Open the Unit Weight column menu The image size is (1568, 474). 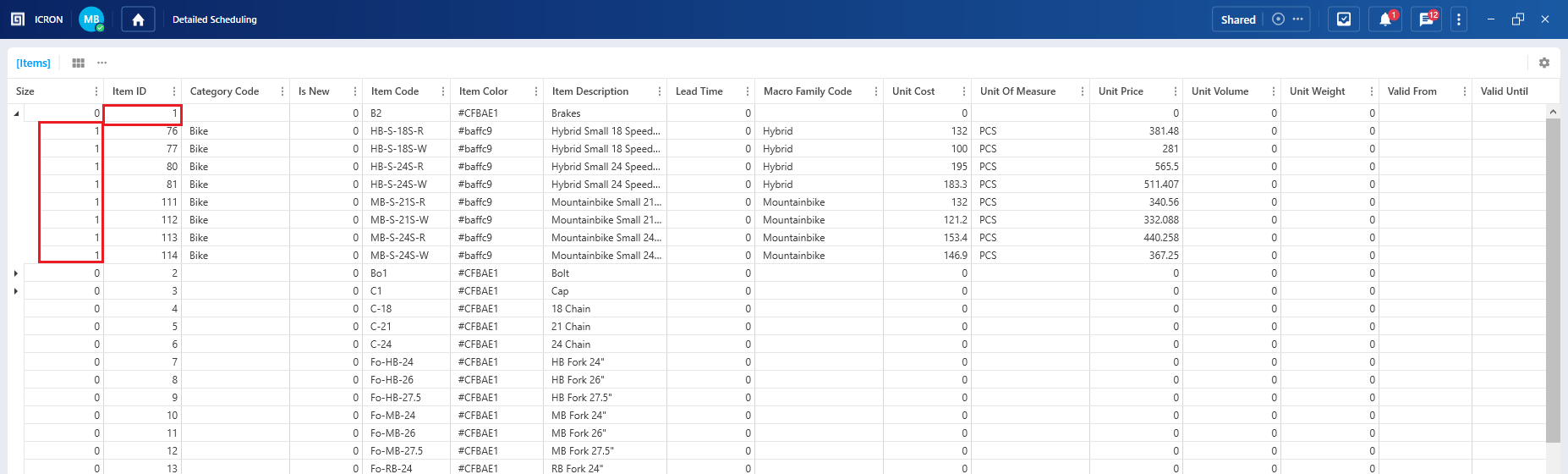pos(1371,91)
